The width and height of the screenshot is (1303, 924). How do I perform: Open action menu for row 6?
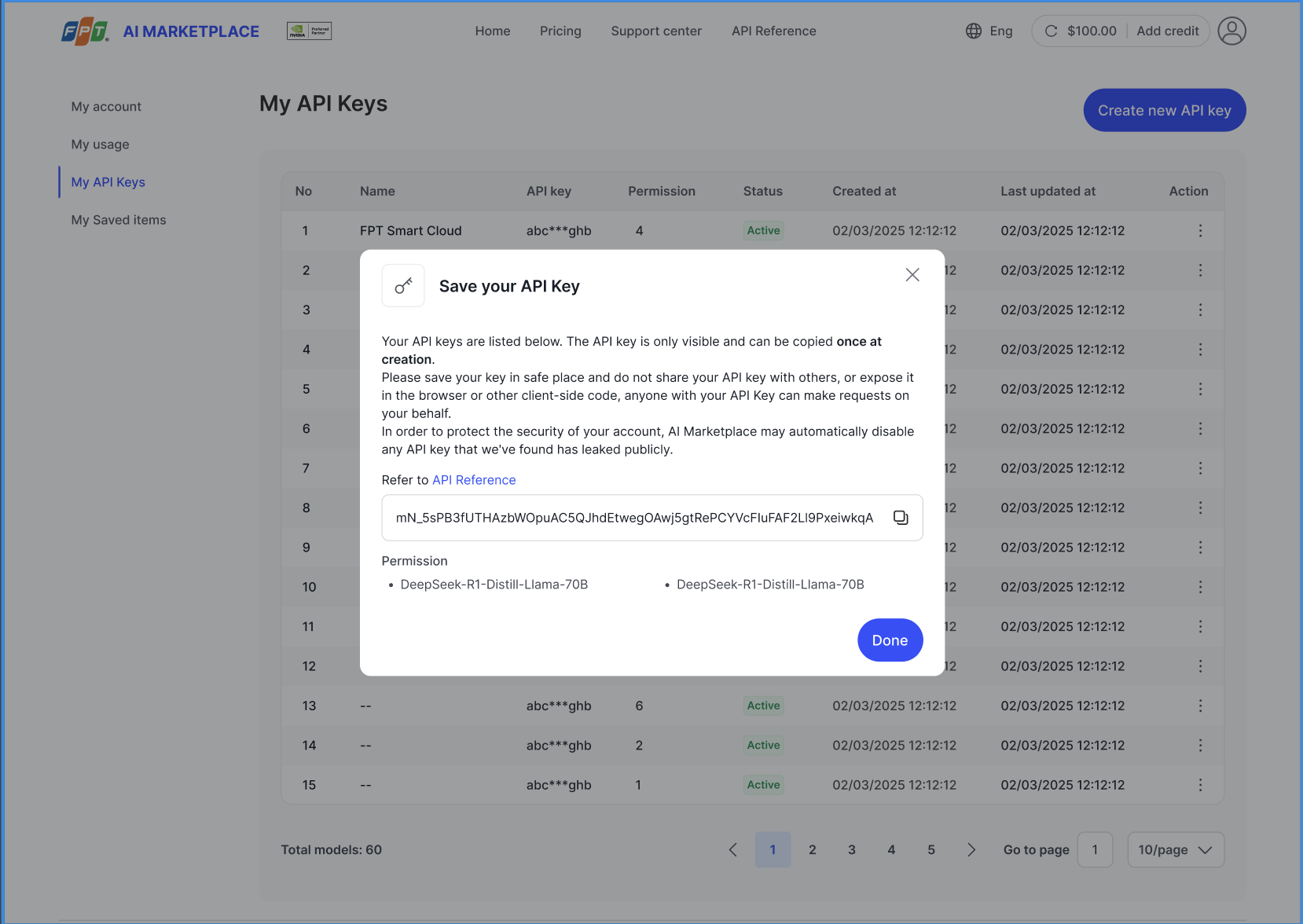[1200, 429]
